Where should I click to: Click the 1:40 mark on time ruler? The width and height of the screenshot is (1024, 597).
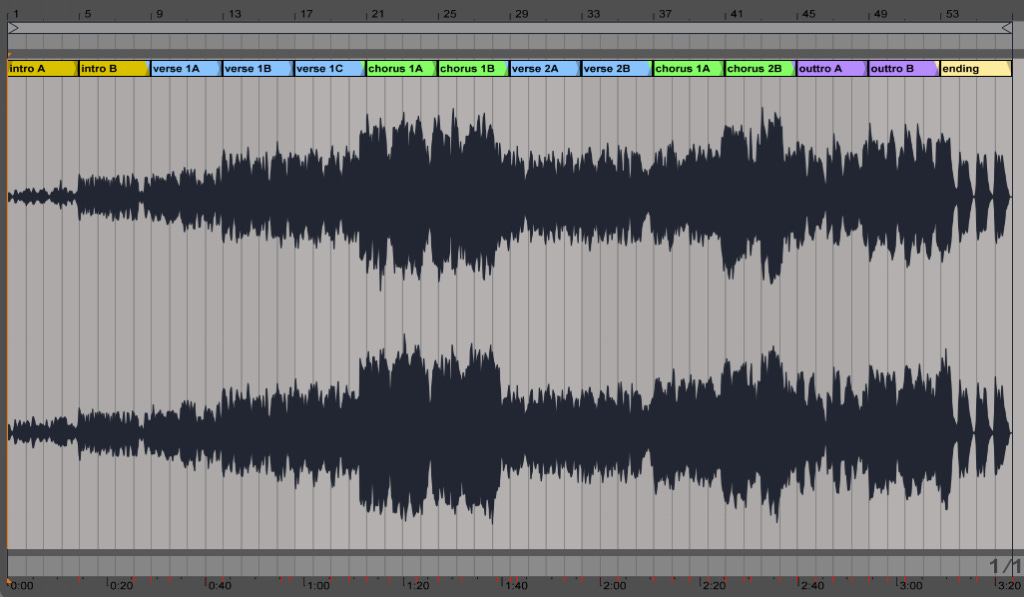pos(516,585)
